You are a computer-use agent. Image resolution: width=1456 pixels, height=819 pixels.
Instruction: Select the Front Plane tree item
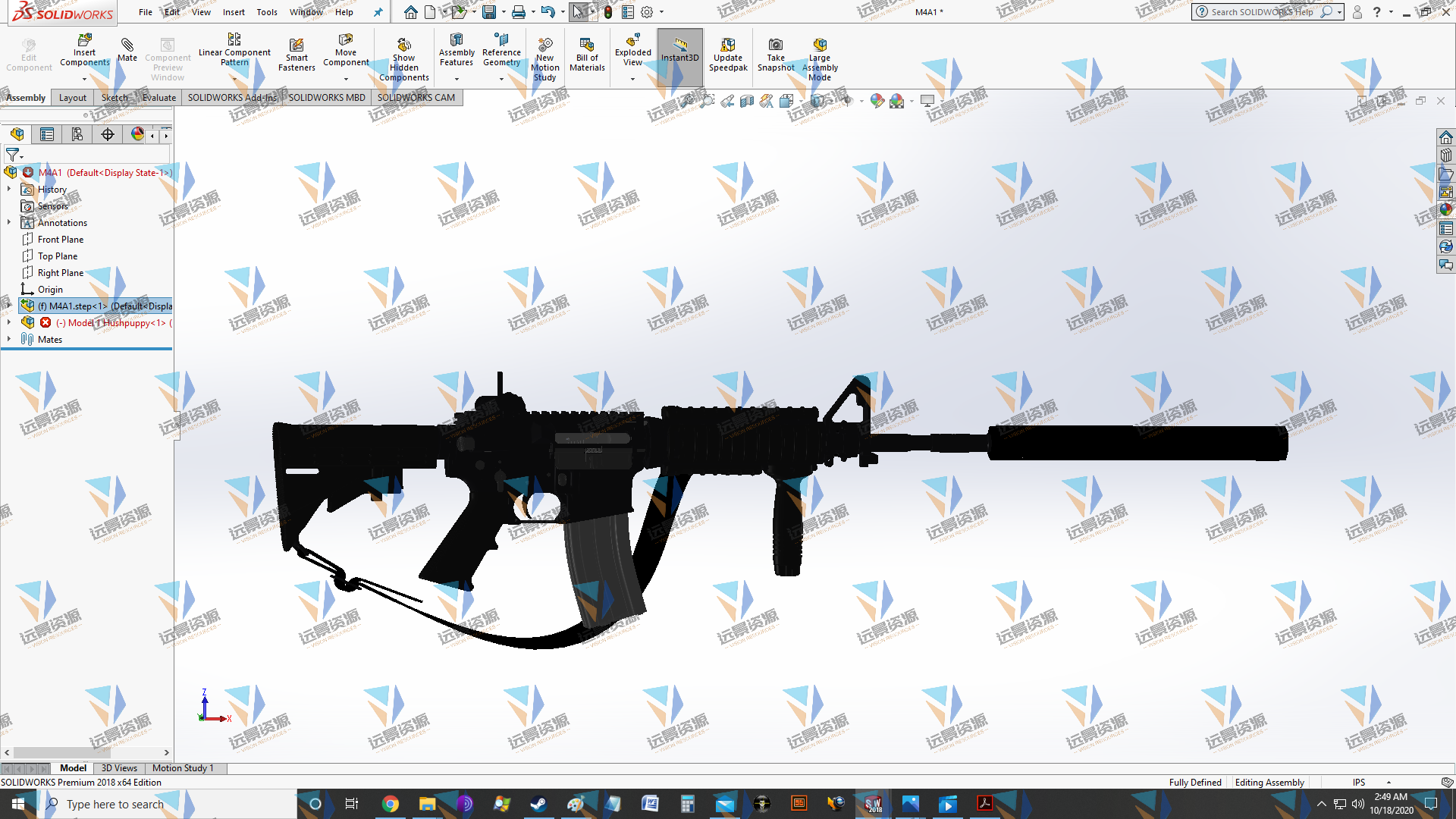[61, 239]
